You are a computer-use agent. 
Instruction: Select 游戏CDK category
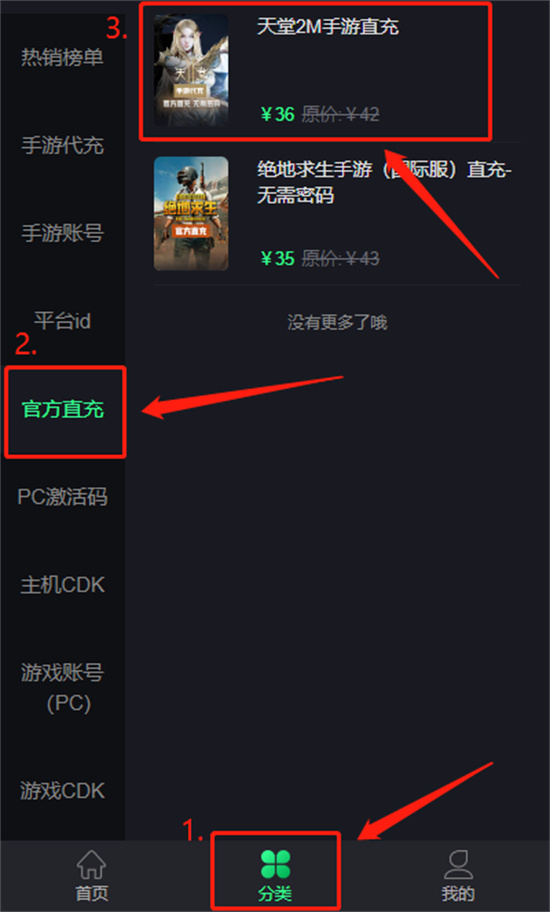pos(63,791)
